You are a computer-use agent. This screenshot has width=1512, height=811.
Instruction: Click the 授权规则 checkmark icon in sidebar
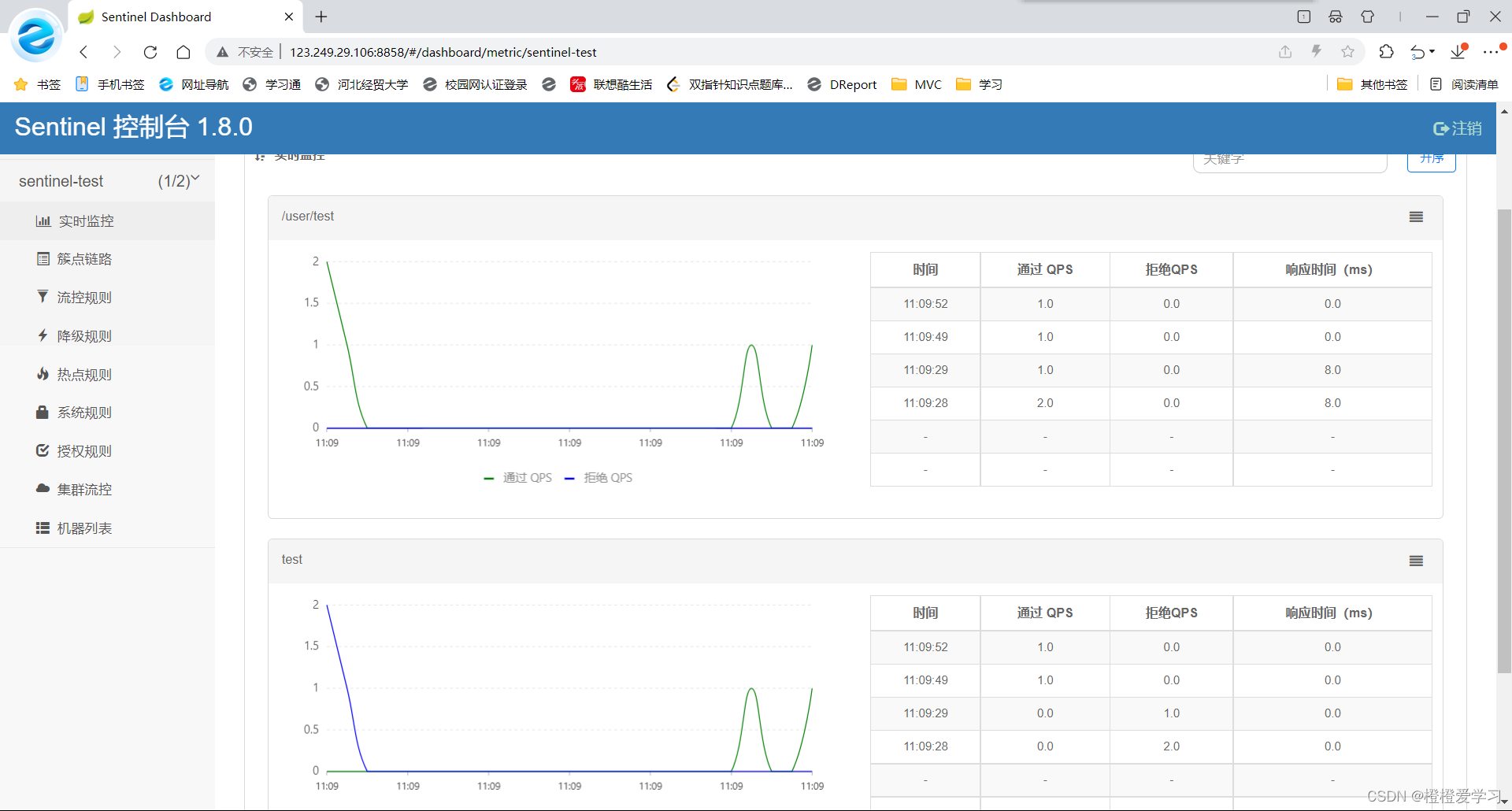click(43, 450)
